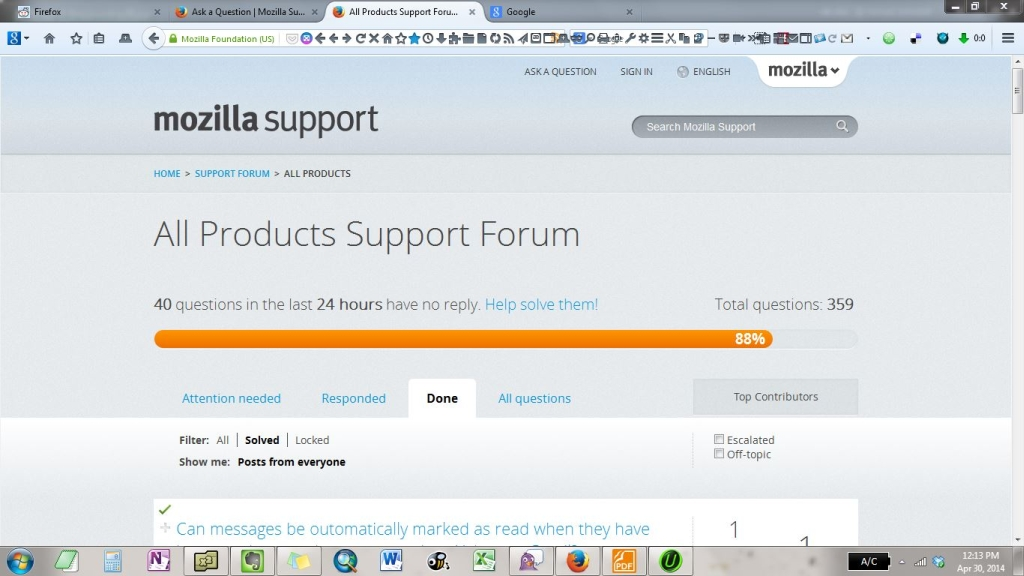Viewport: 1024px width, 576px height.
Task: Click the bookmark star icon beside home
Action: pos(76,39)
